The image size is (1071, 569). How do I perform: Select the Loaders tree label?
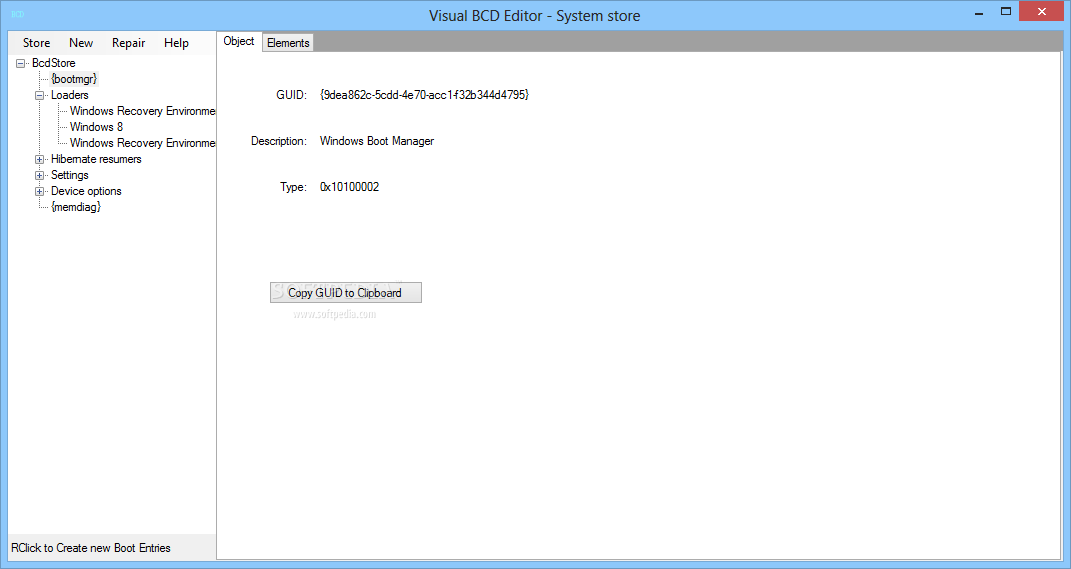tap(70, 95)
